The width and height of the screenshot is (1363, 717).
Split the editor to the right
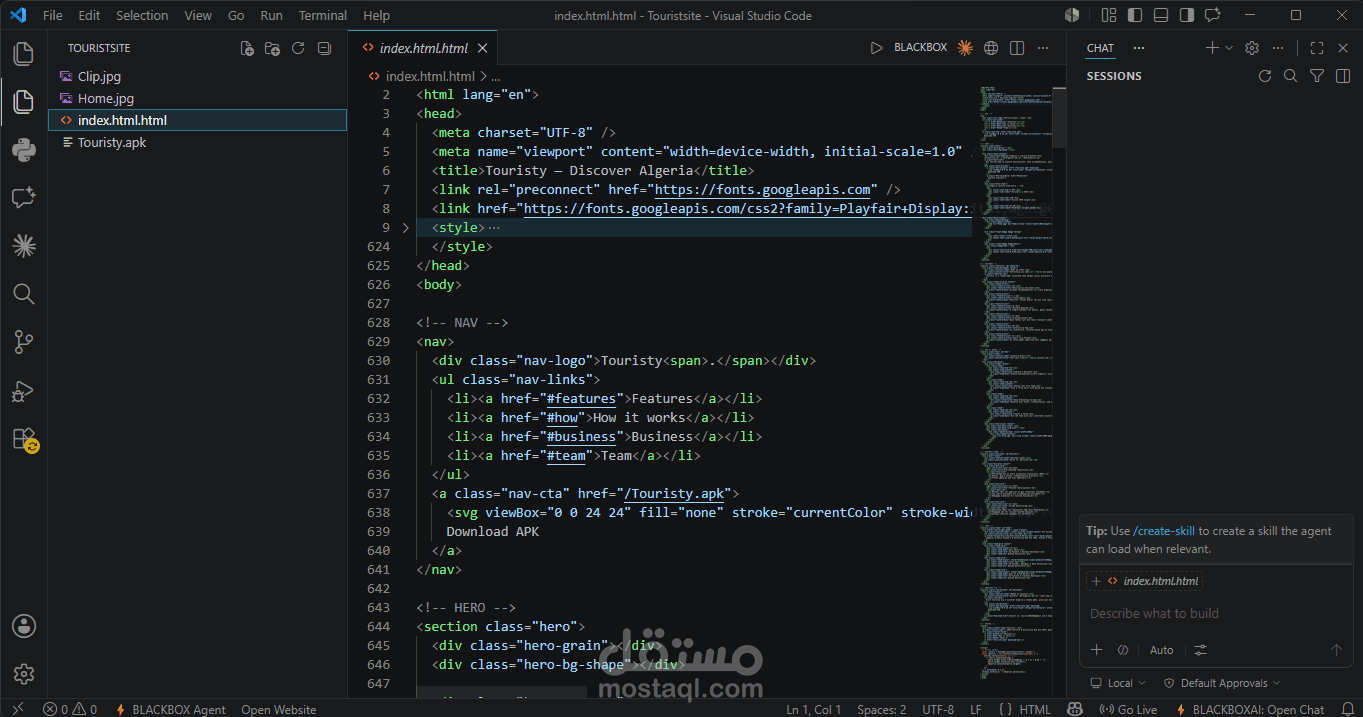point(1017,48)
